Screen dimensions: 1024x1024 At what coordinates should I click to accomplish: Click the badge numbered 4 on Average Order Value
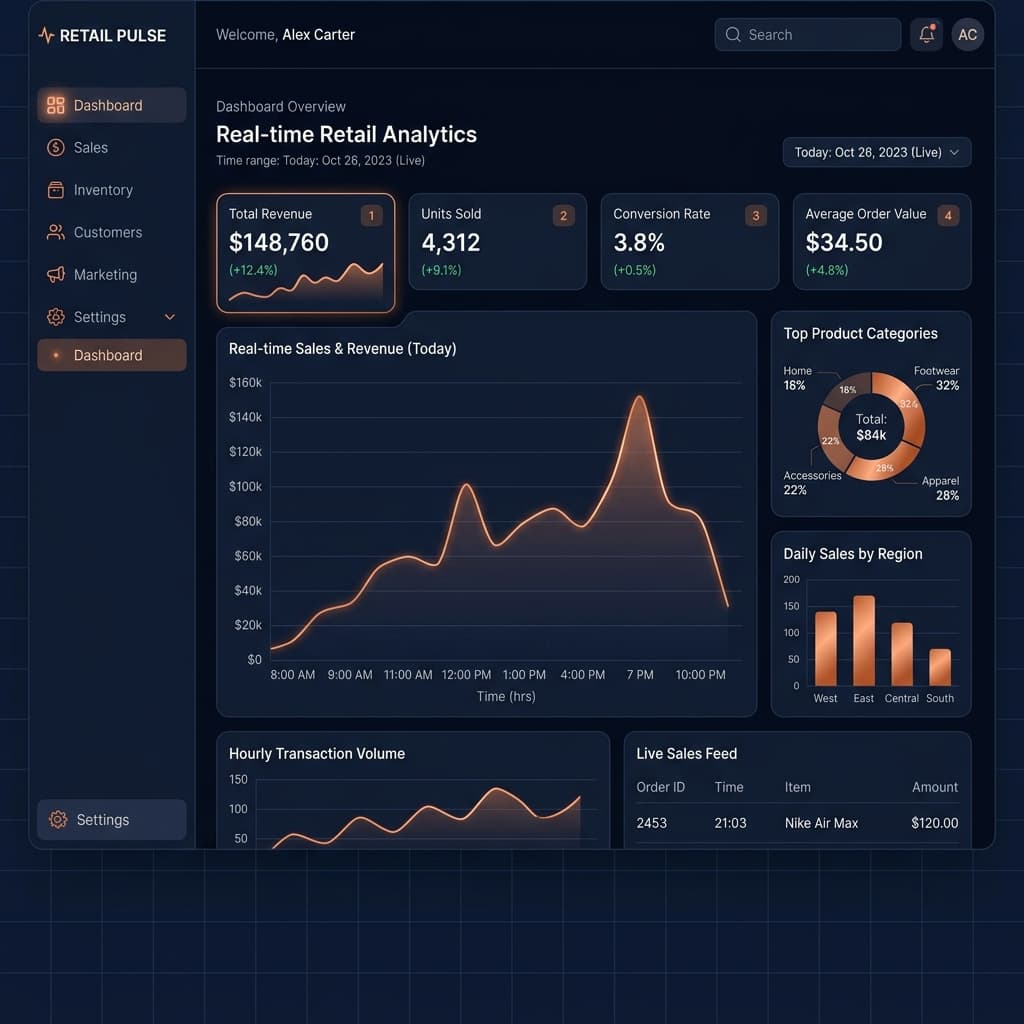(x=948, y=216)
